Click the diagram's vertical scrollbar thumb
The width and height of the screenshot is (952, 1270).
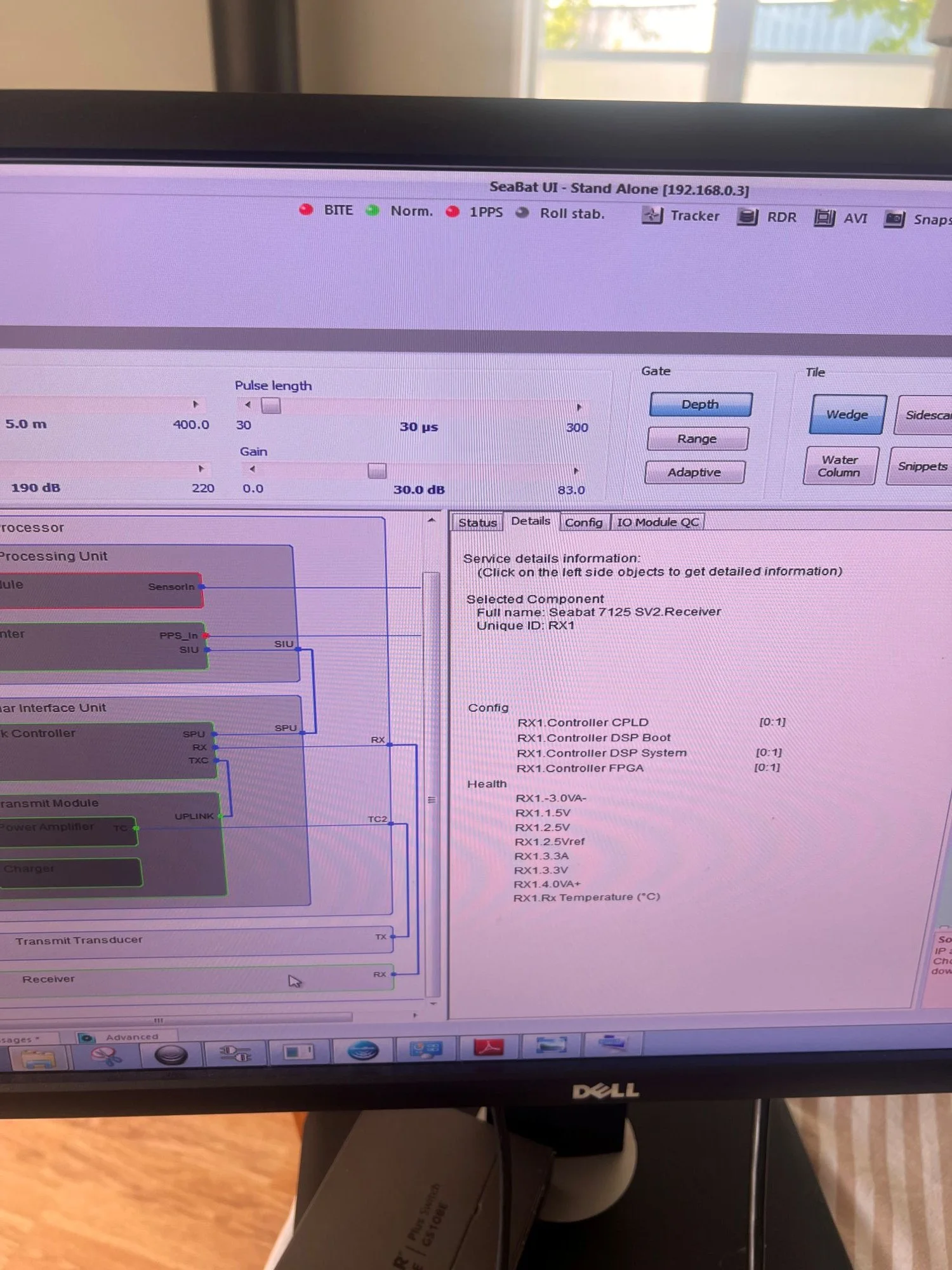pos(432,784)
